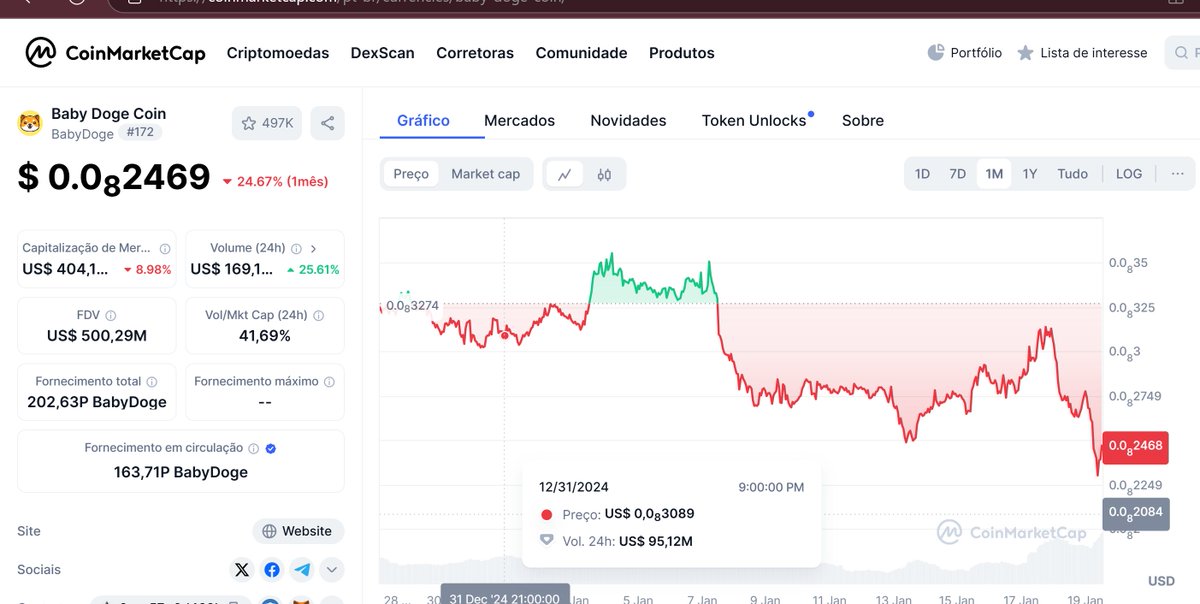Switch chart to line view icon
The height and width of the screenshot is (604, 1200).
point(564,174)
